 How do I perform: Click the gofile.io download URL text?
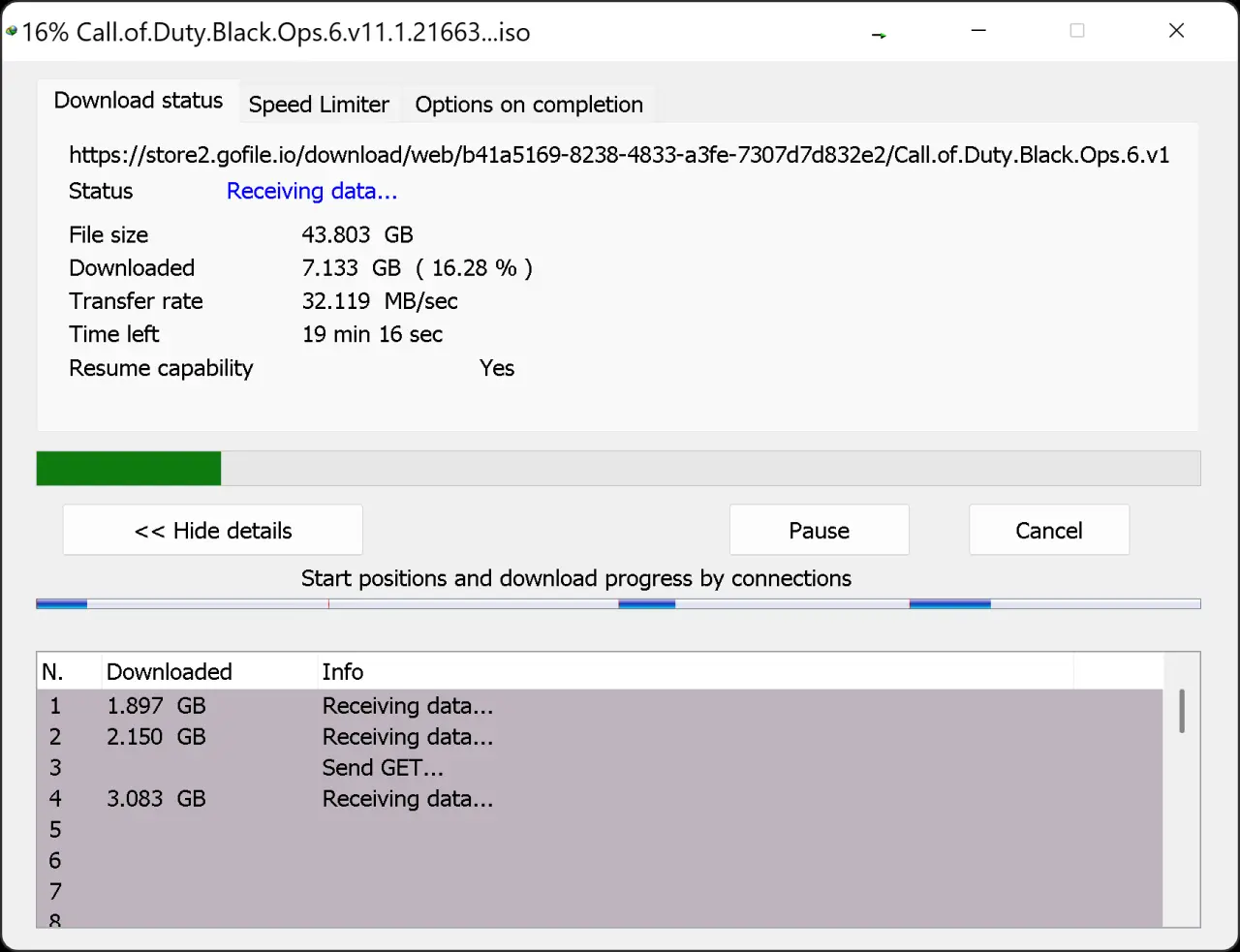619,155
